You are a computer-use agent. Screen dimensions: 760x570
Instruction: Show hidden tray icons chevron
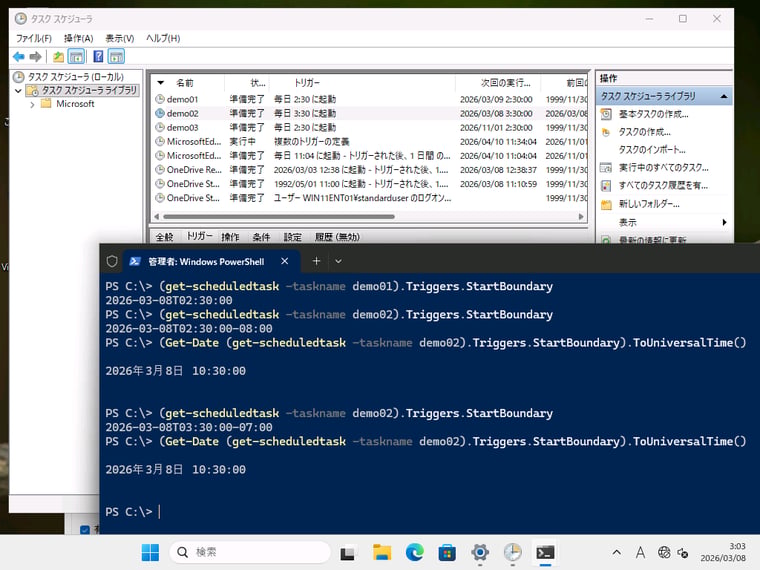point(617,552)
